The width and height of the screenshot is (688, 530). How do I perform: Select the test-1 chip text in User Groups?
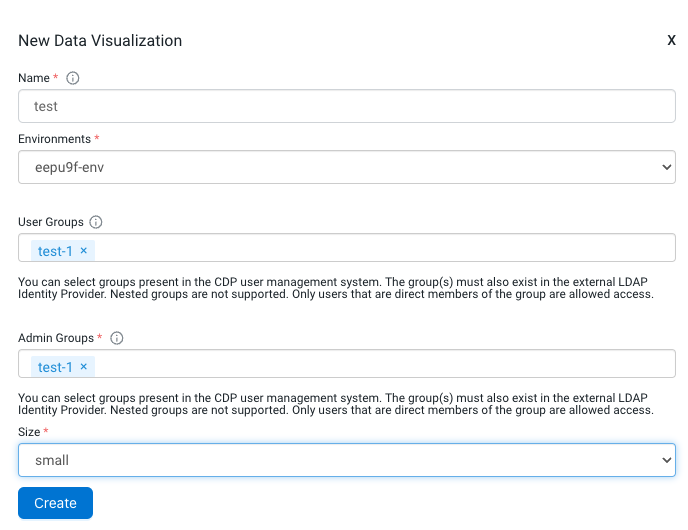click(x=55, y=251)
